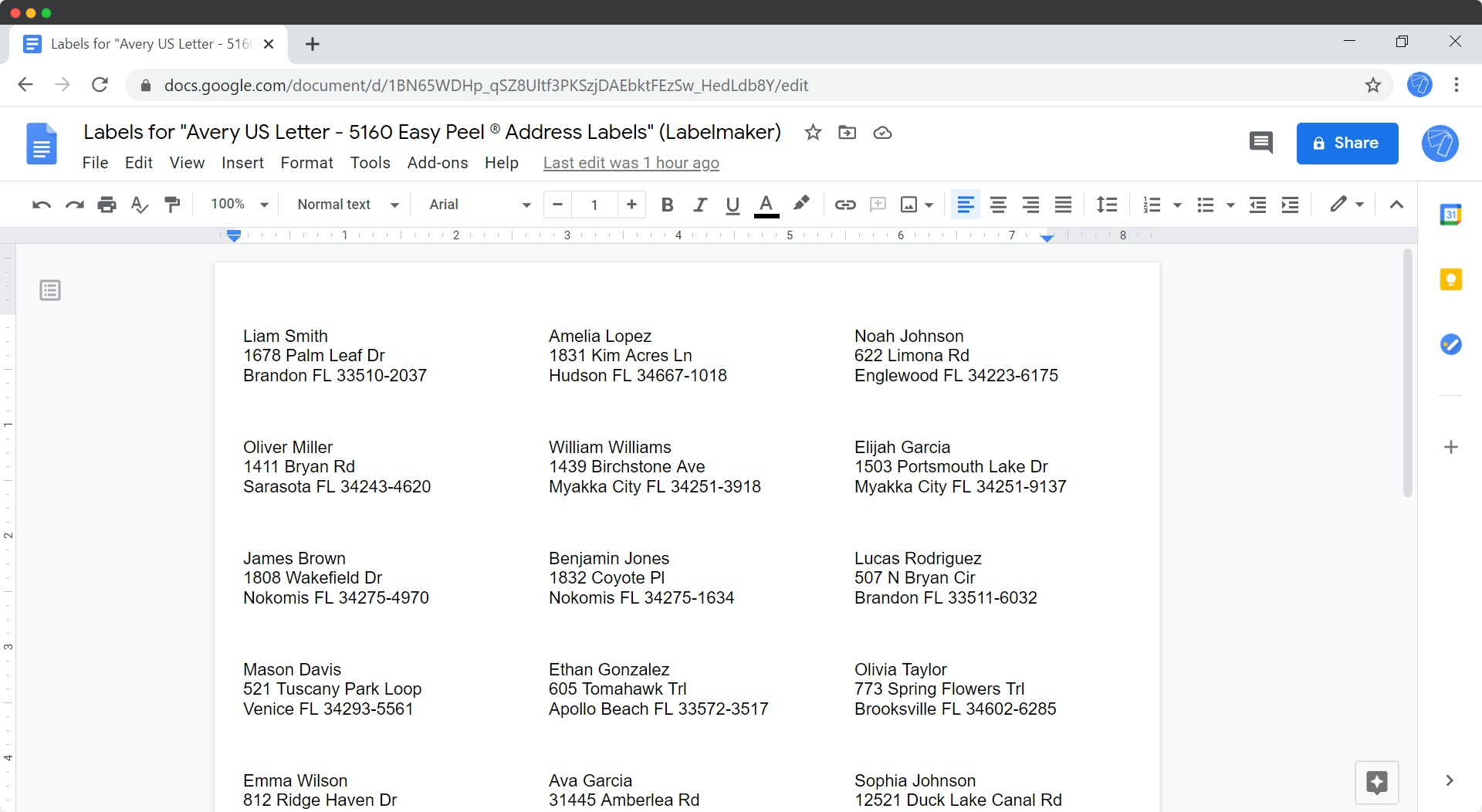This screenshot has height=812, width=1482.
Task: Bookmark this page with star
Action: pos(1373,85)
